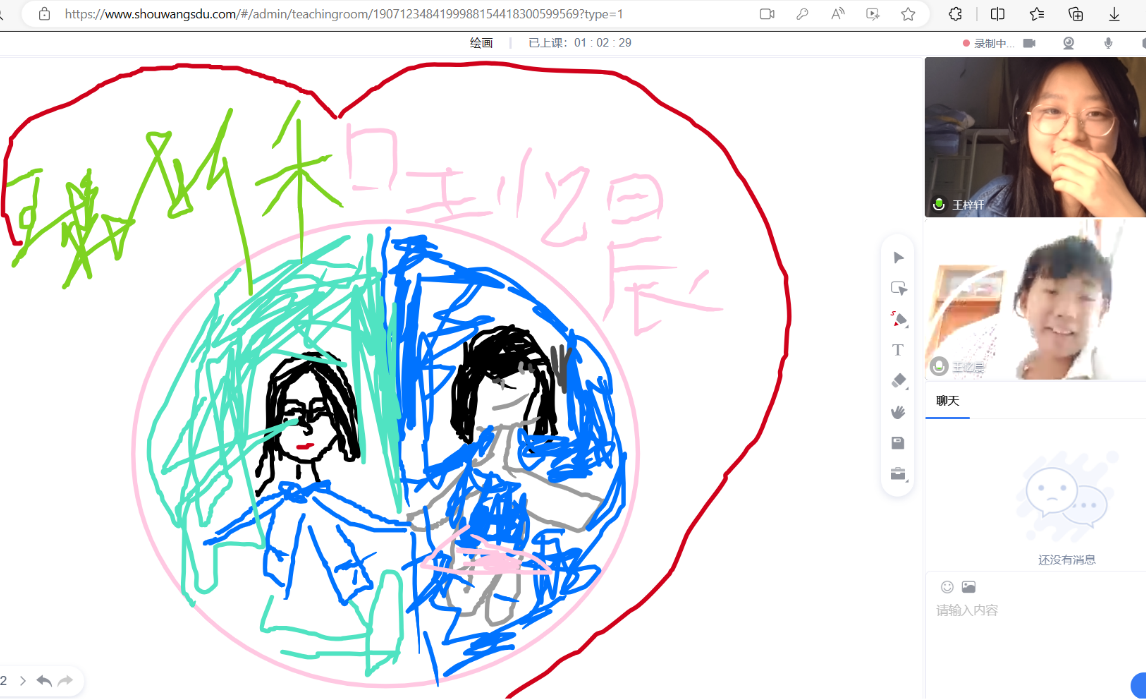
Task: Click the 还没有消息 empty chat text
Action: [x=1066, y=560]
